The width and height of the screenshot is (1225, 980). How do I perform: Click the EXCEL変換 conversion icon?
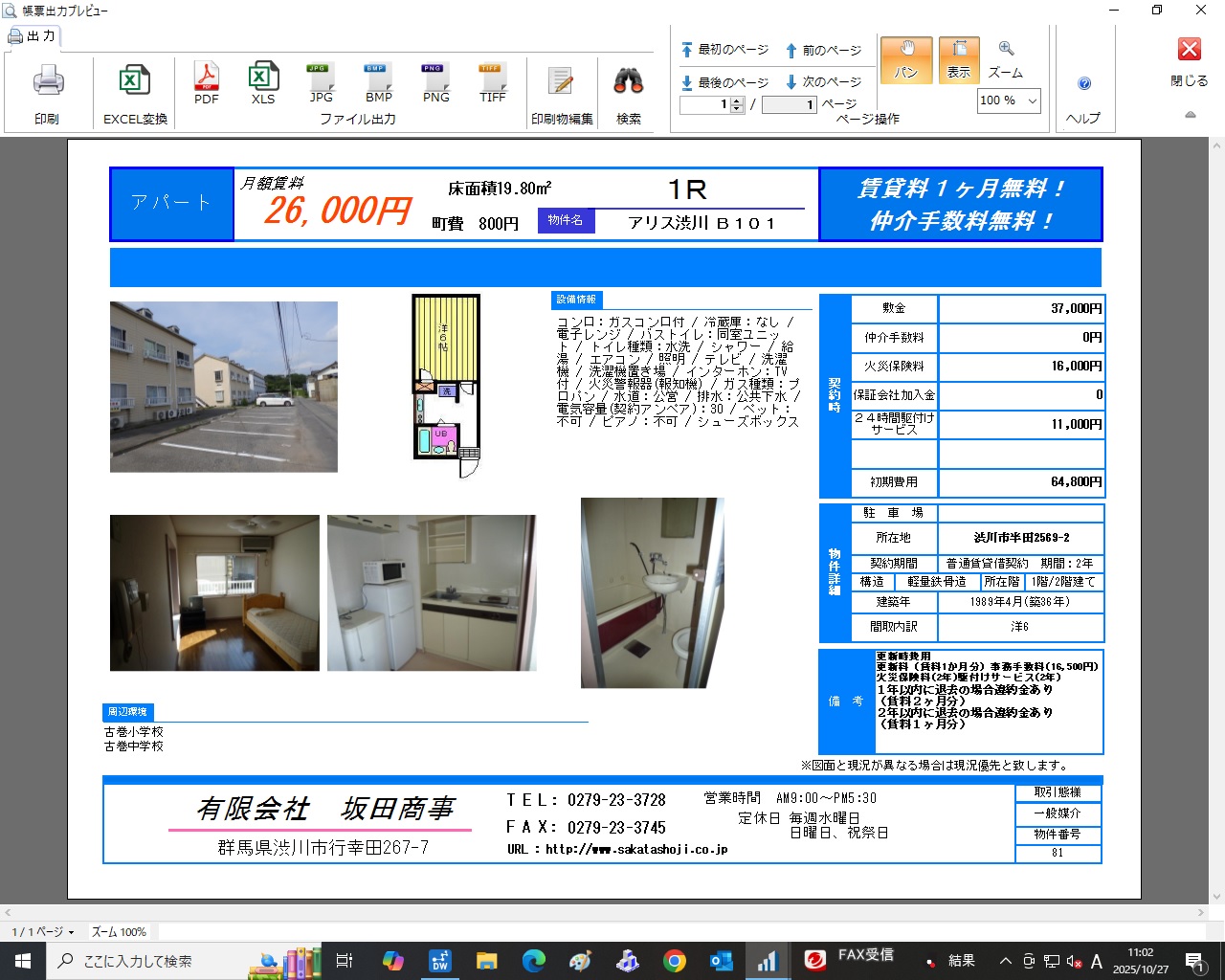click(135, 82)
